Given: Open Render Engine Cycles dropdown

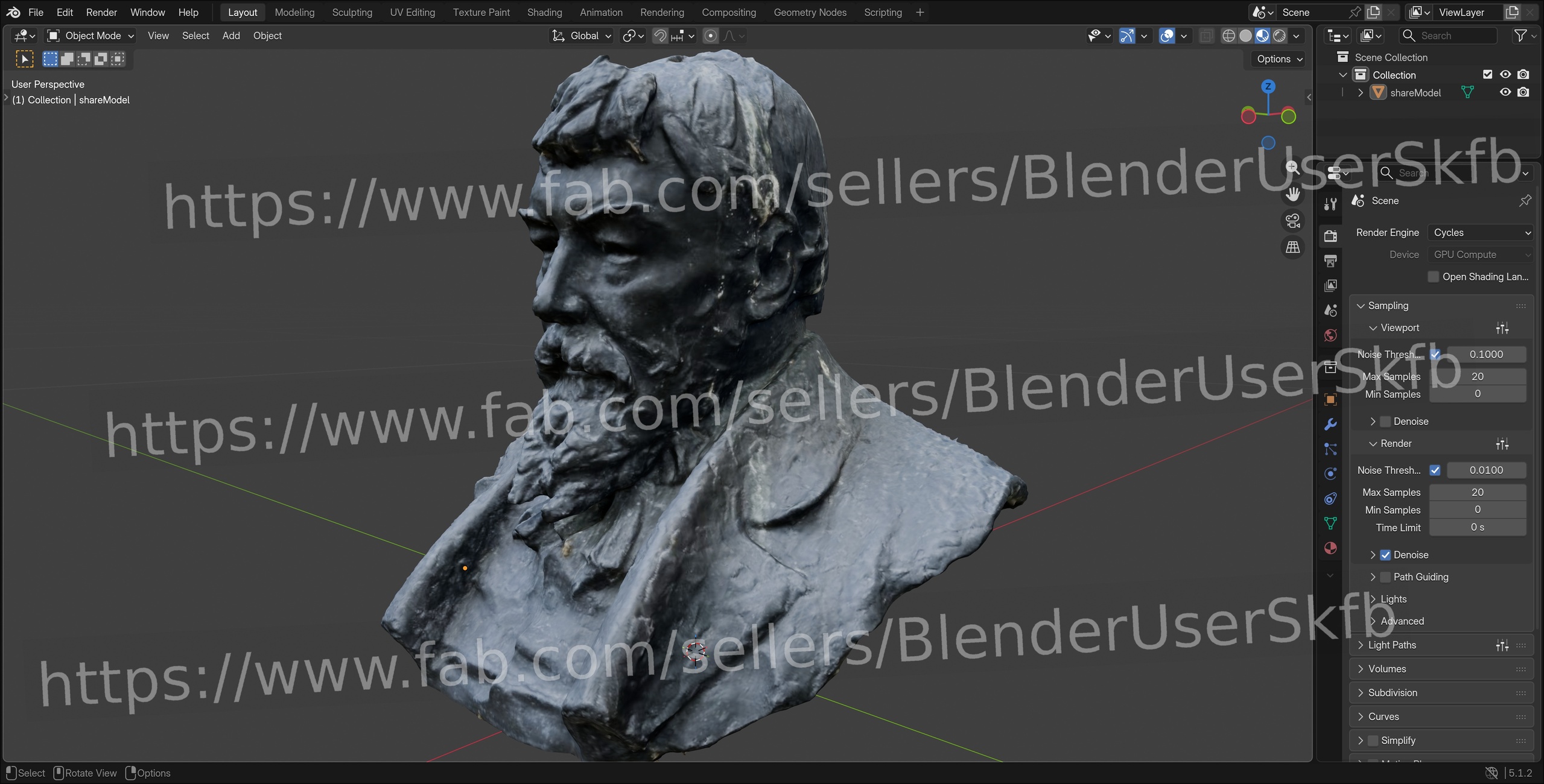Looking at the screenshot, I should [1481, 232].
